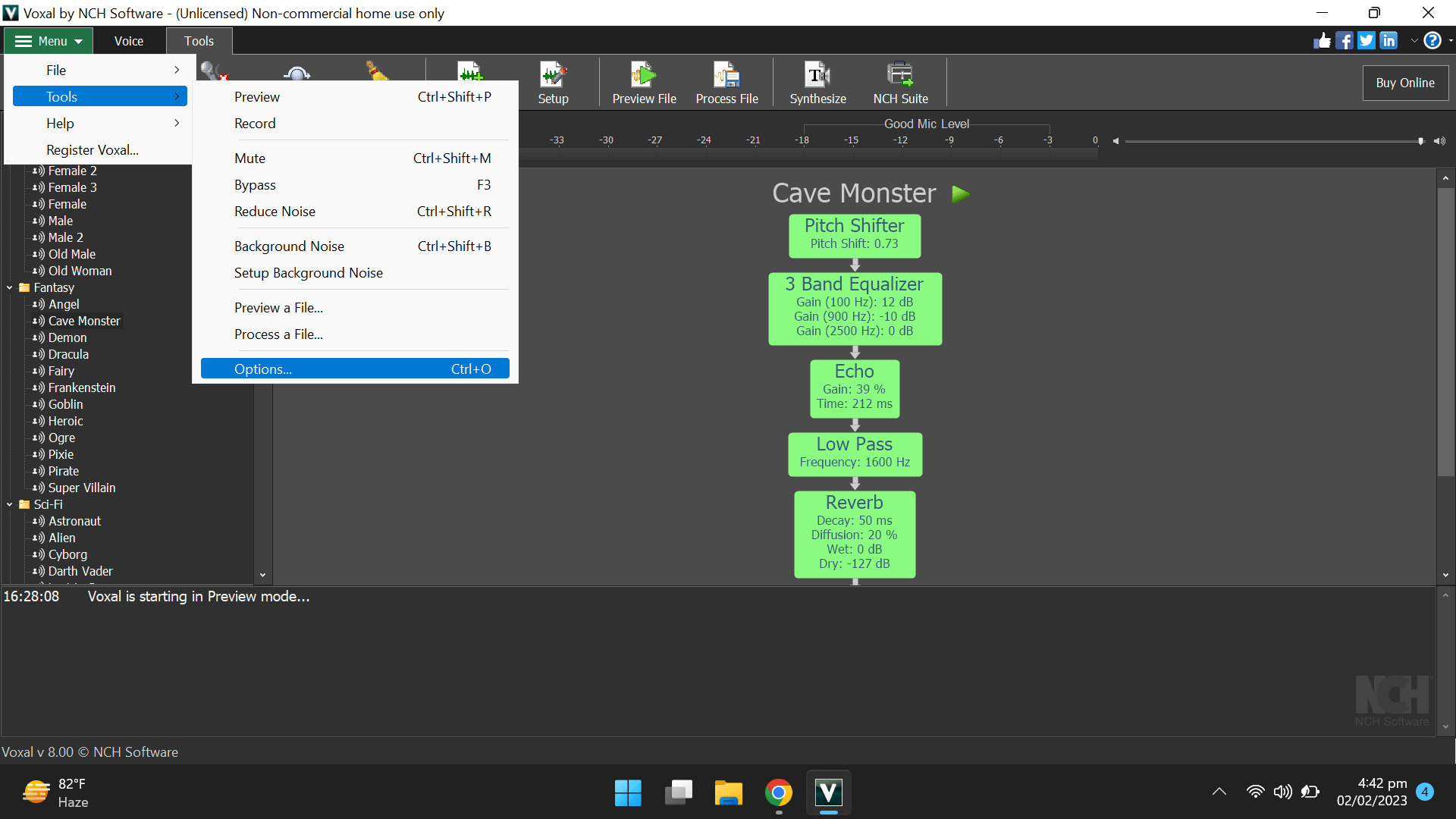Expand the Sci-Fi voice category

point(10,504)
